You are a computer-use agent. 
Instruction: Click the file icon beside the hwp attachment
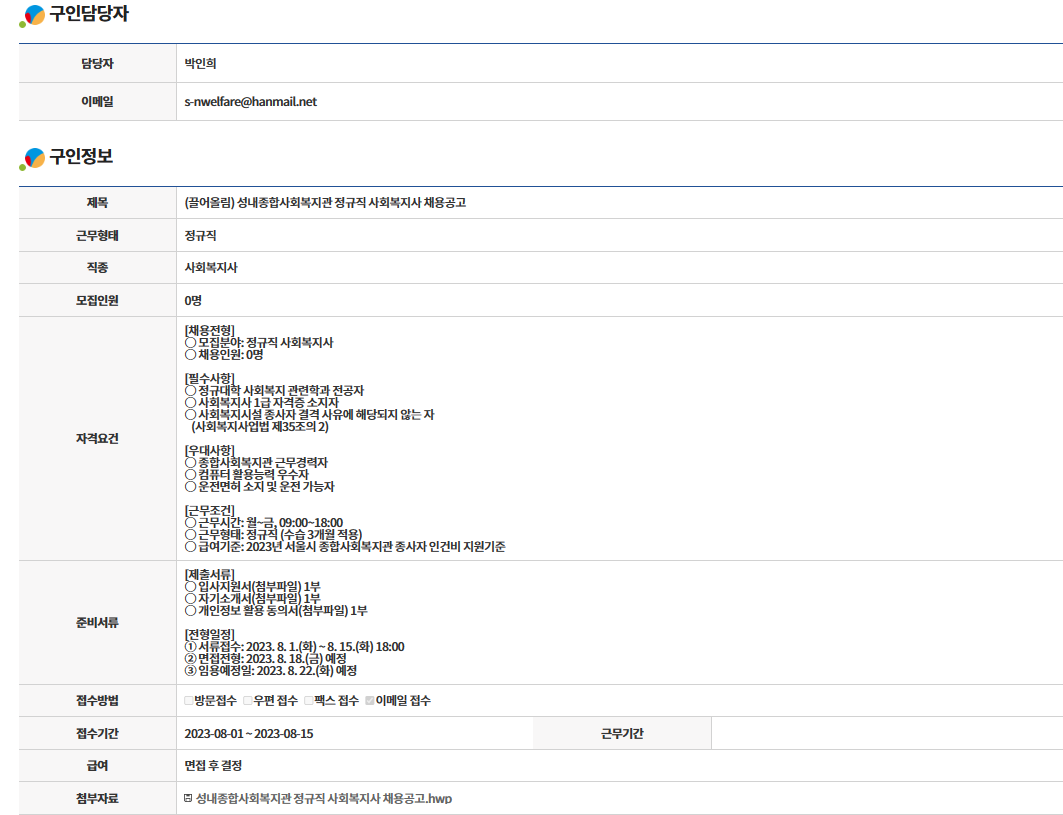188,798
